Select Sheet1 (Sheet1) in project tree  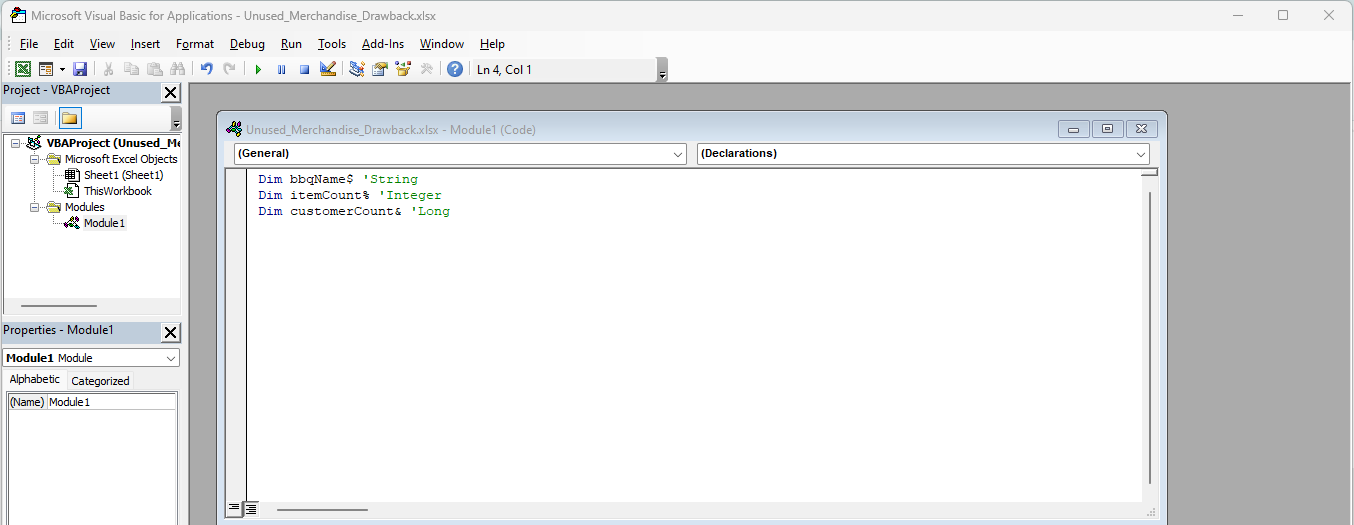click(x=123, y=175)
